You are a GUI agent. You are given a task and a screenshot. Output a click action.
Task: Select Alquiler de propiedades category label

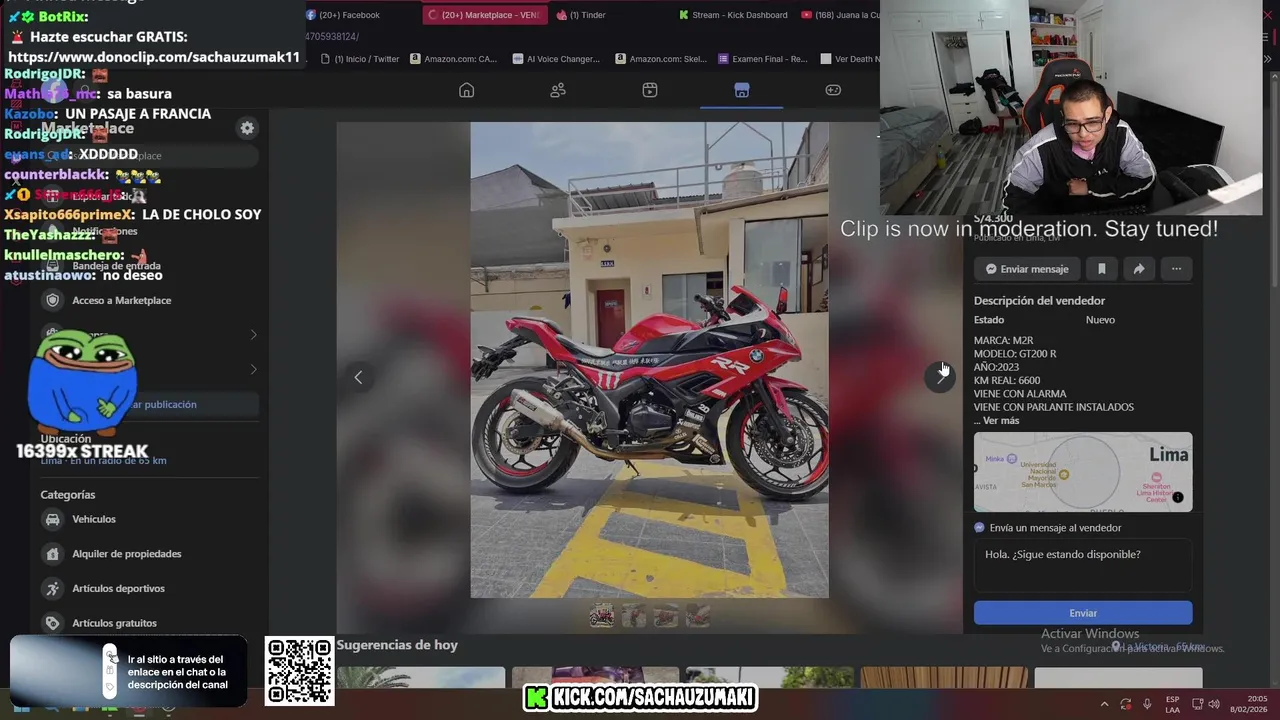point(127,554)
